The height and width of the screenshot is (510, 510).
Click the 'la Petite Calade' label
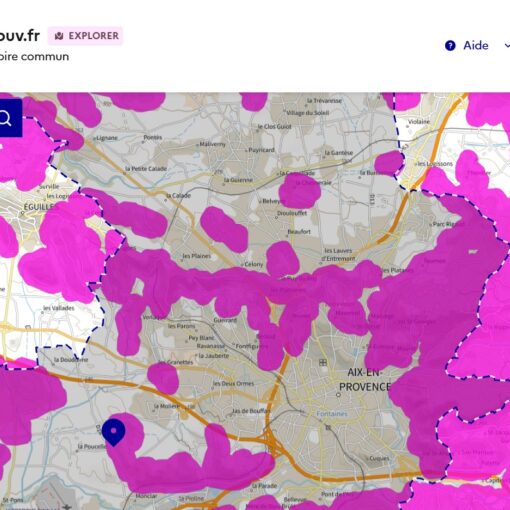(146, 169)
